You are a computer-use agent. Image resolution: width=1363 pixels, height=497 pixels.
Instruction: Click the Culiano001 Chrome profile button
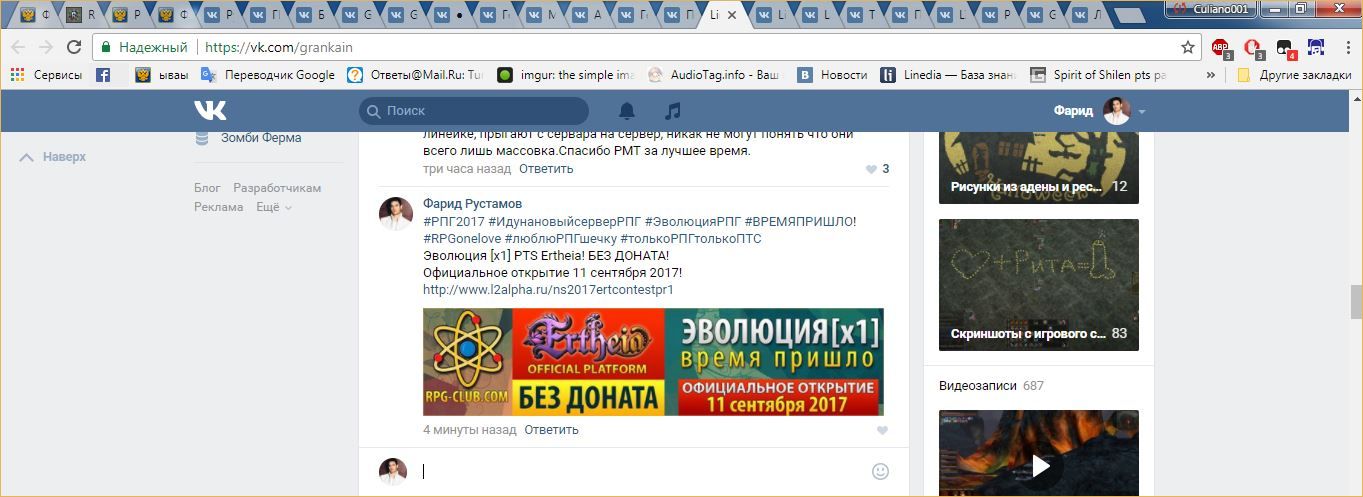tap(1212, 8)
